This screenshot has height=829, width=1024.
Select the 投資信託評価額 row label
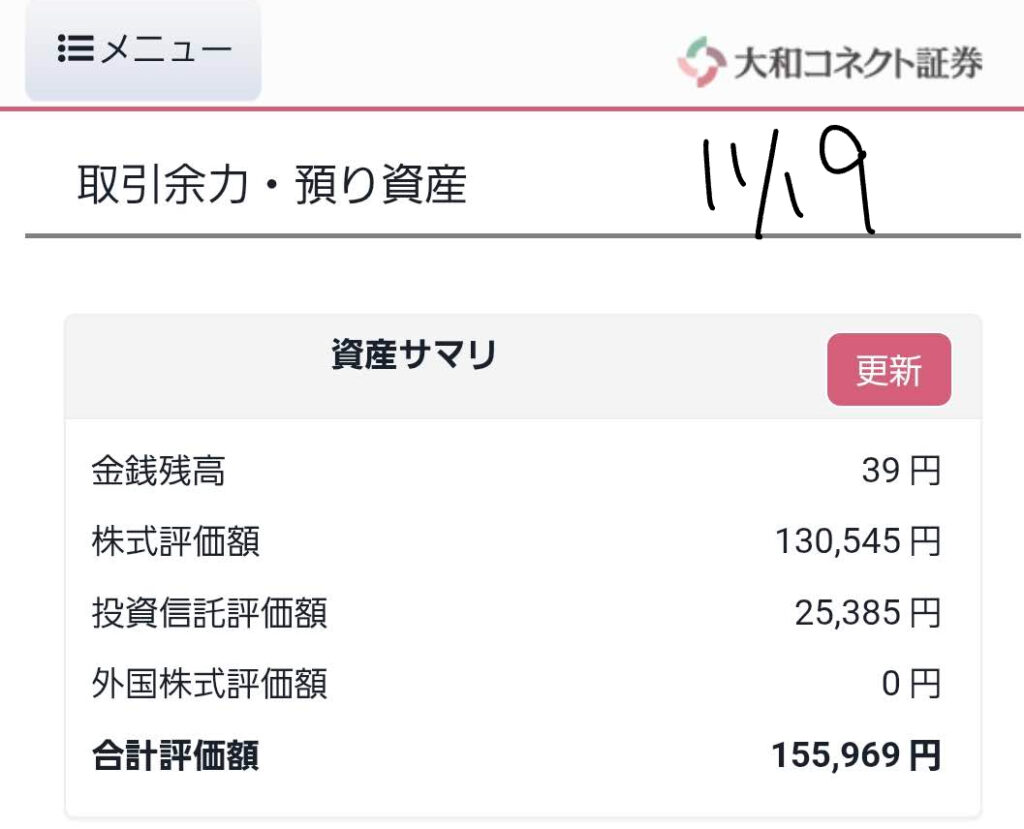click(209, 613)
